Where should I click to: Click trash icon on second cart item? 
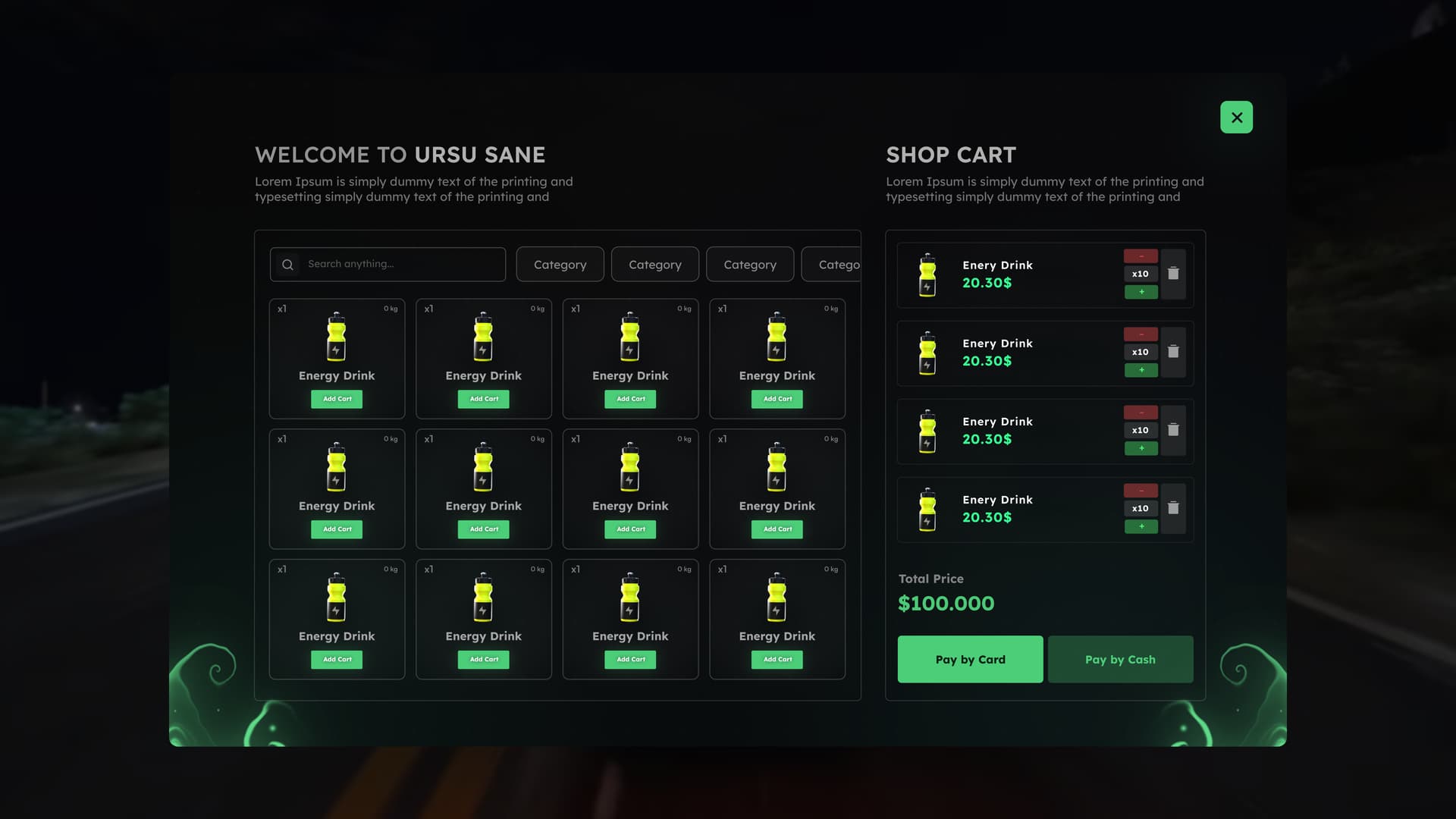tap(1172, 352)
